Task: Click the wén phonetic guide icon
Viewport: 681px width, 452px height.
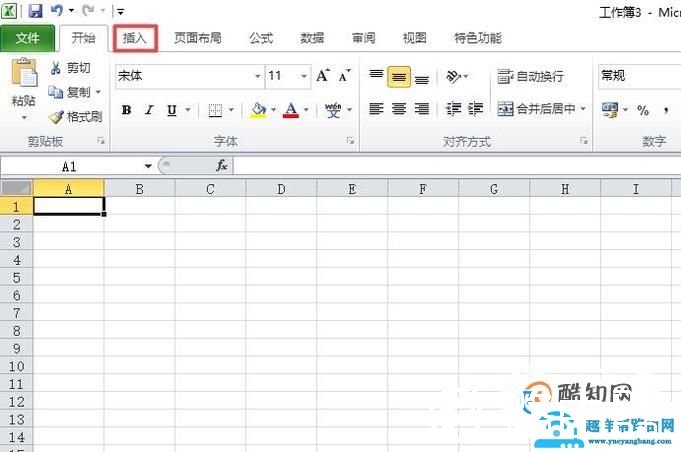Action: [x=333, y=110]
